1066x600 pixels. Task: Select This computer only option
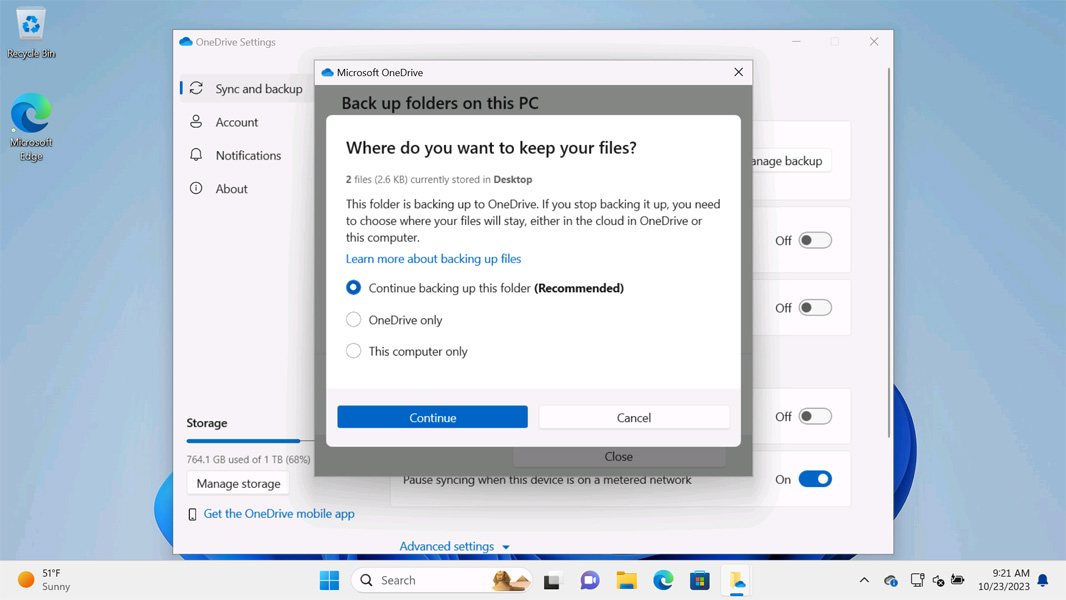tap(352, 351)
